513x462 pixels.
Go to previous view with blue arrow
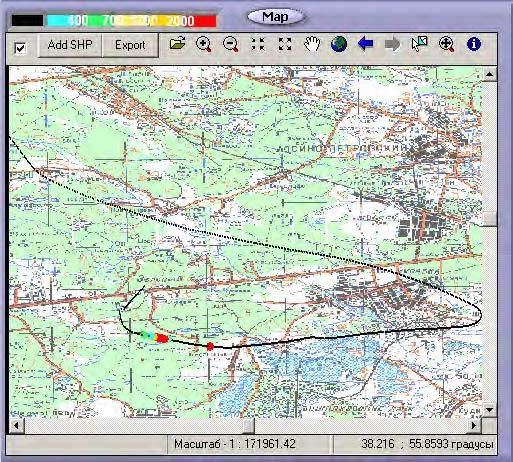coord(365,44)
